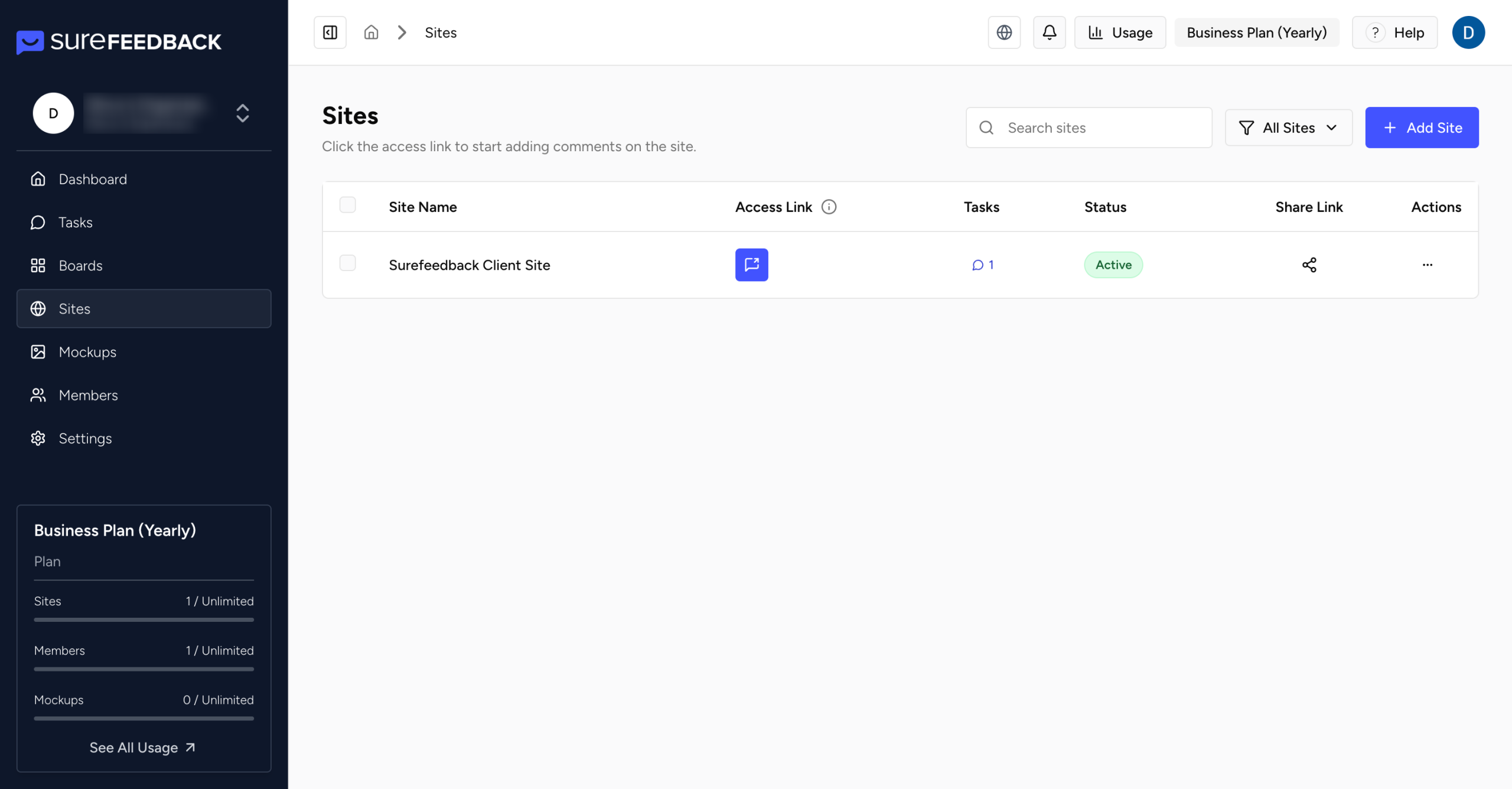
Task: Click the Add Site button
Action: click(1421, 128)
